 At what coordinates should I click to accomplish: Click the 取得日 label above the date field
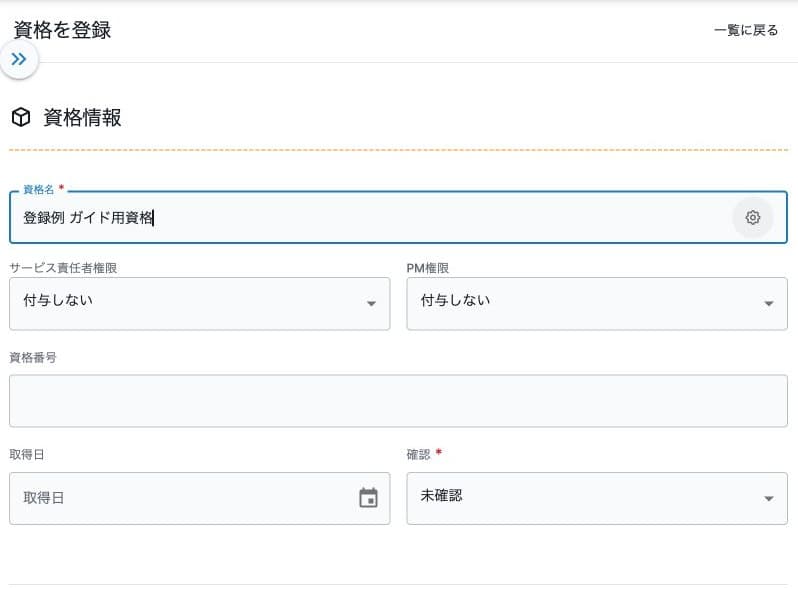26,455
